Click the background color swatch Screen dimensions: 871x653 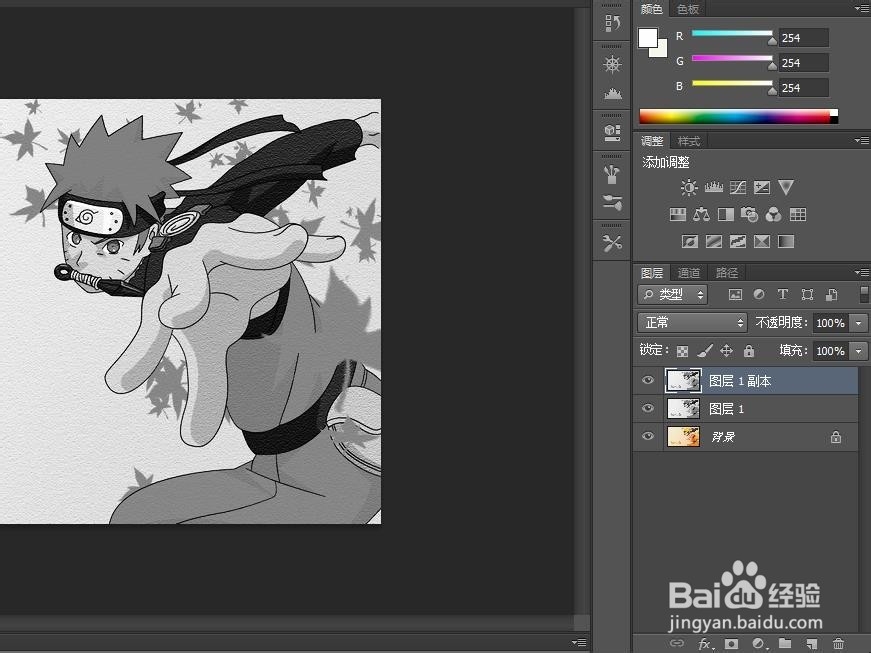pos(661,51)
